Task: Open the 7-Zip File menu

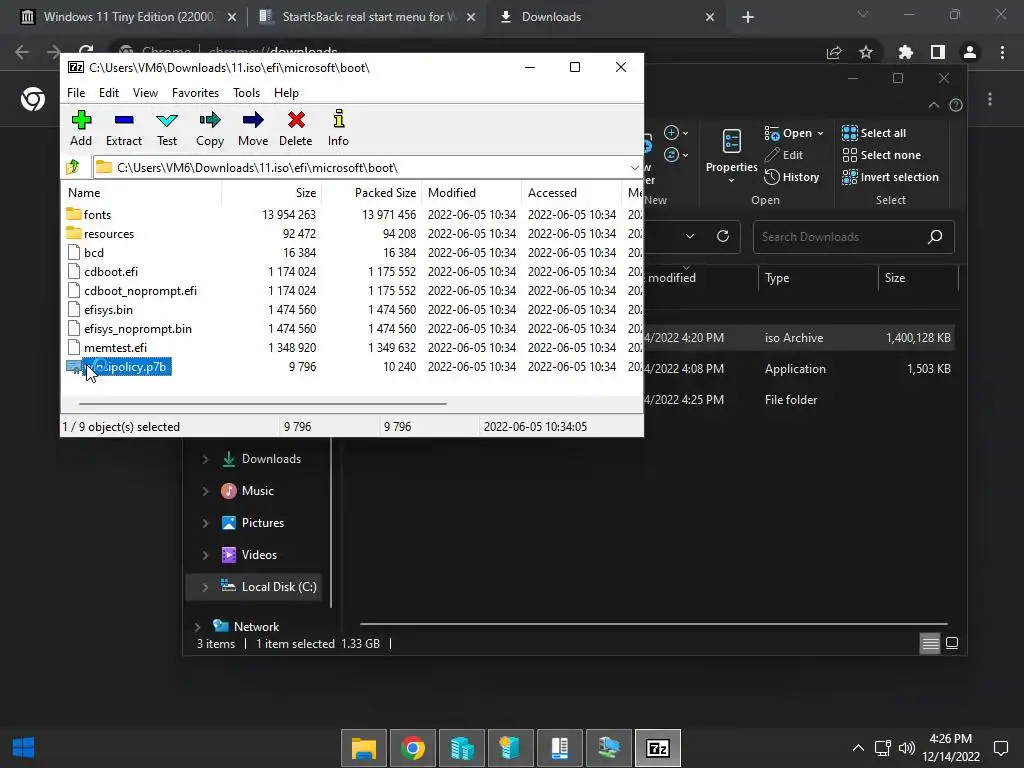Action: click(x=76, y=93)
